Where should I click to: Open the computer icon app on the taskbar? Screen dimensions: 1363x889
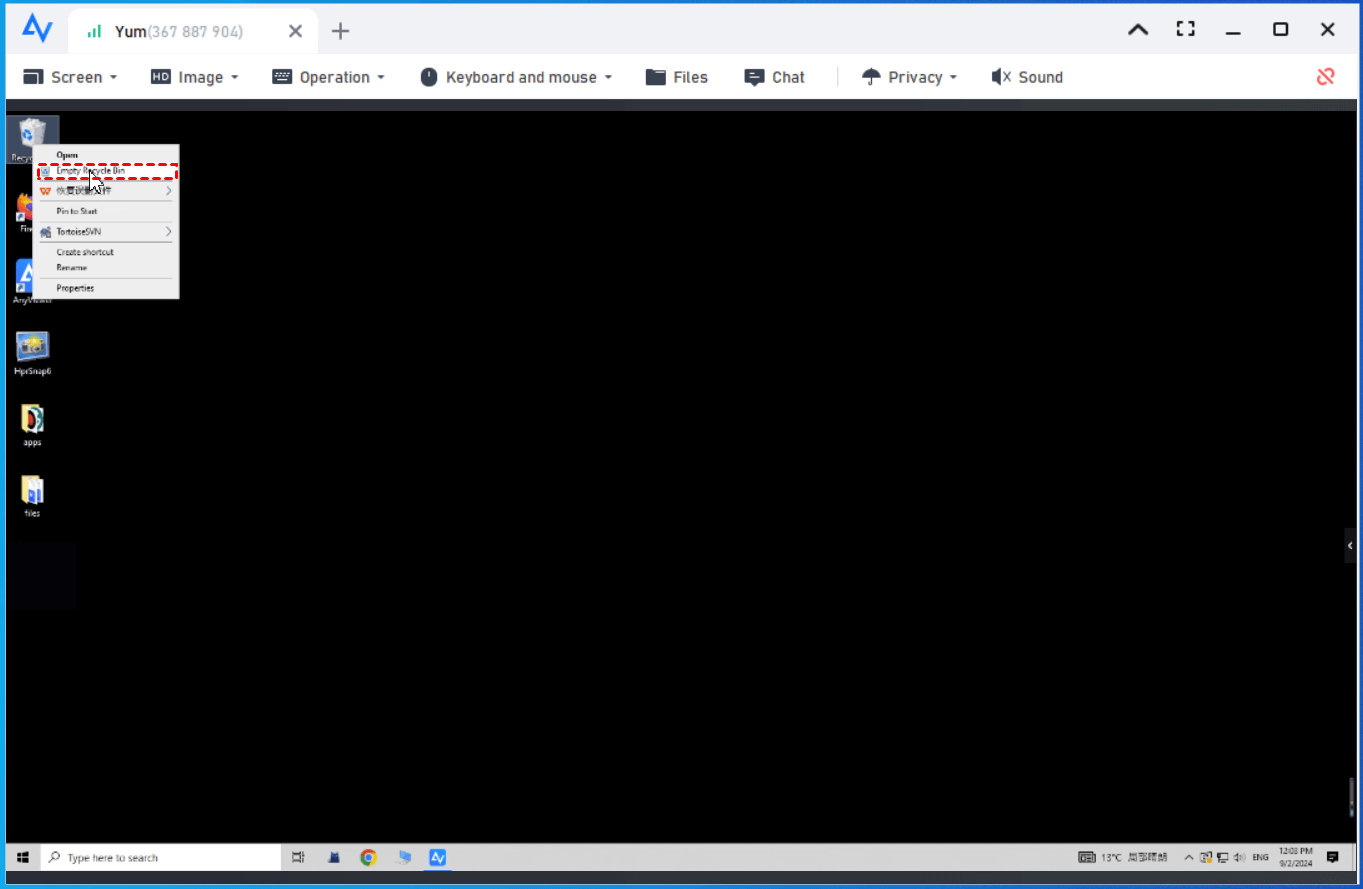pyautogui.click(x=404, y=857)
